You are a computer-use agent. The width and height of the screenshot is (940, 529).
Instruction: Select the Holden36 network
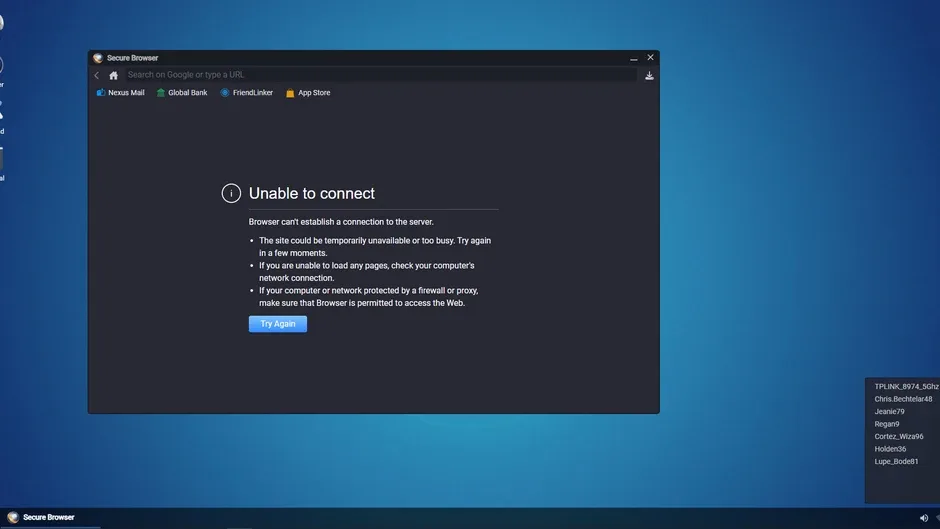890,449
